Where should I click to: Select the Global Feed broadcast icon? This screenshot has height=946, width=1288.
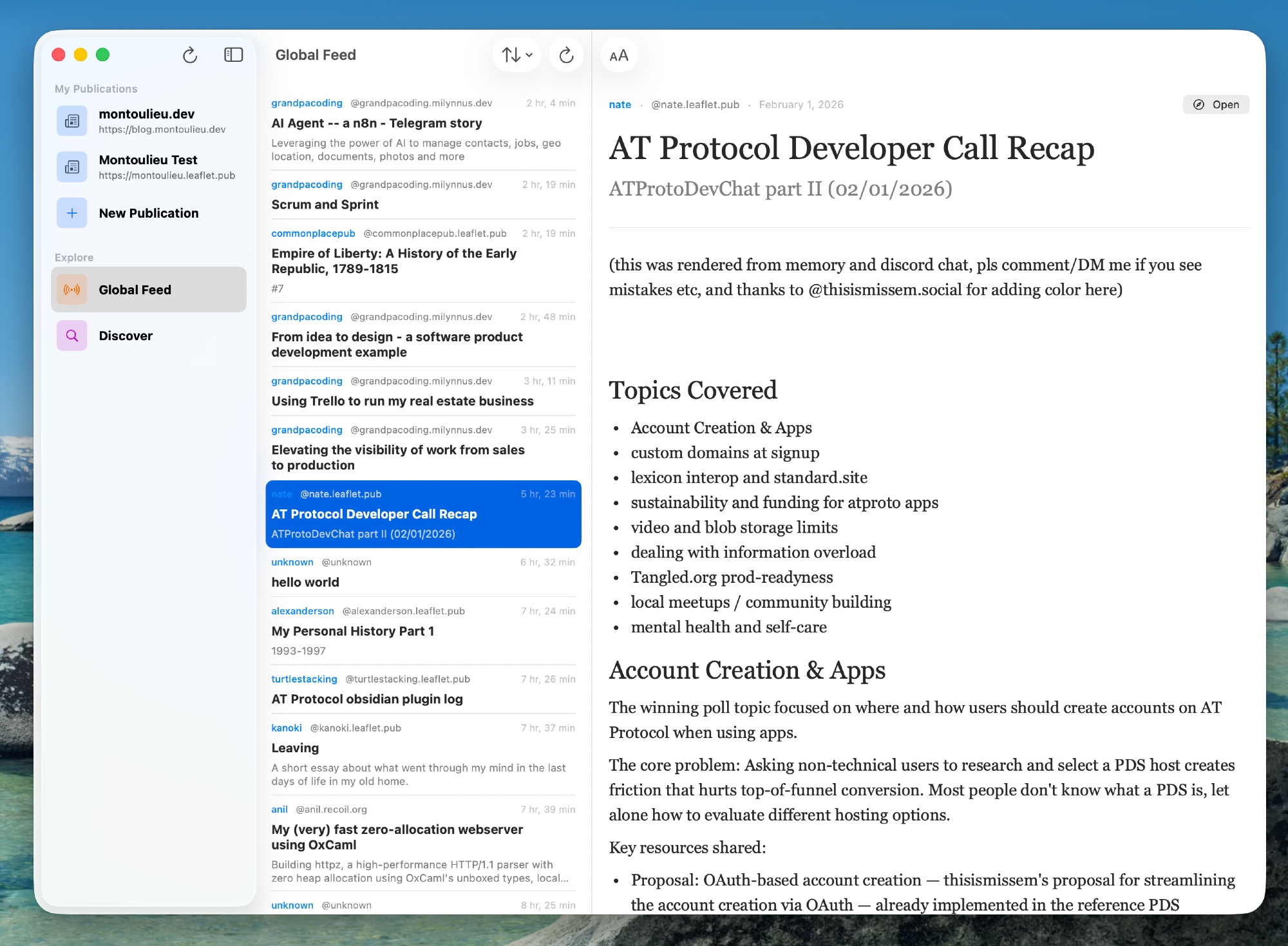click(72, 290)
